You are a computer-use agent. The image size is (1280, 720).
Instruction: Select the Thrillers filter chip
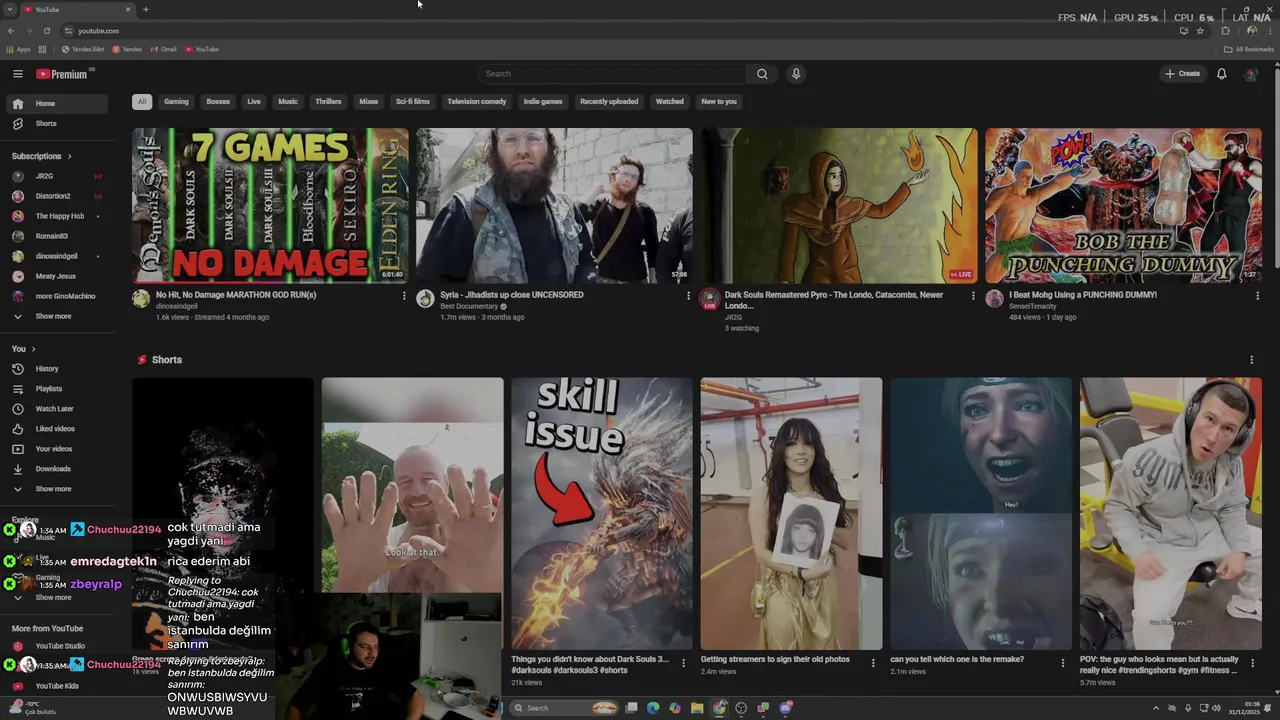(x=328, y=101)
